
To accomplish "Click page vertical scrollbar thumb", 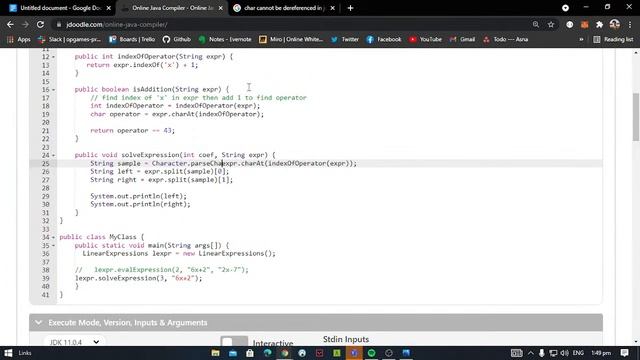I will tap(636, 118).
